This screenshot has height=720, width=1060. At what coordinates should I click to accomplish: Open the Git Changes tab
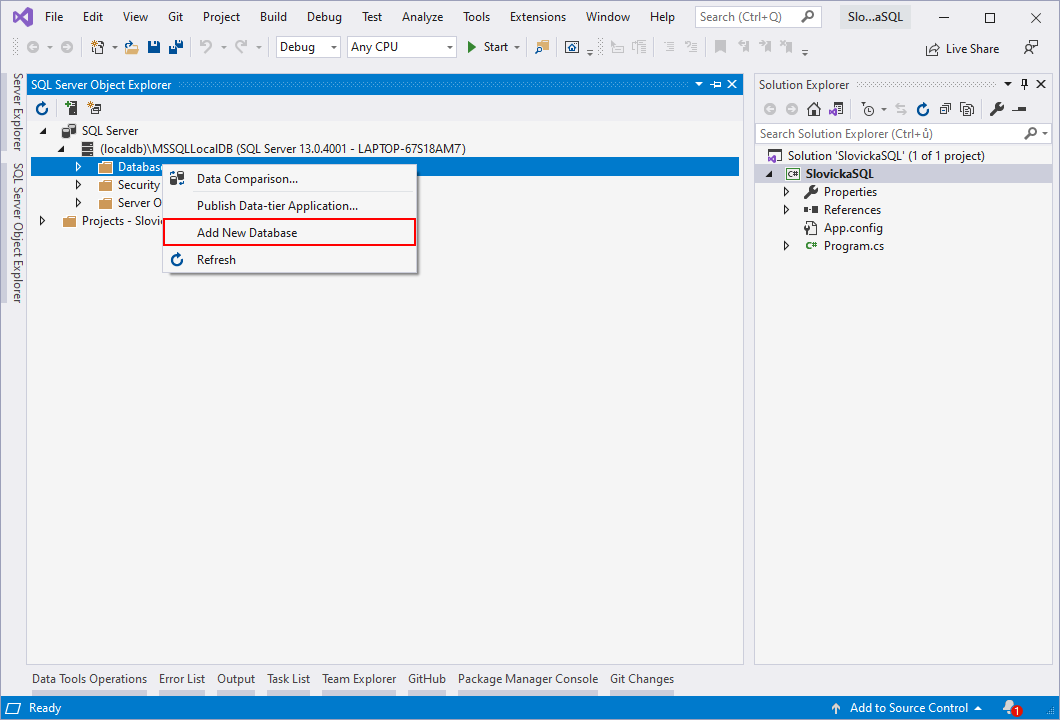pyautogui.click(x=642, y=679)
